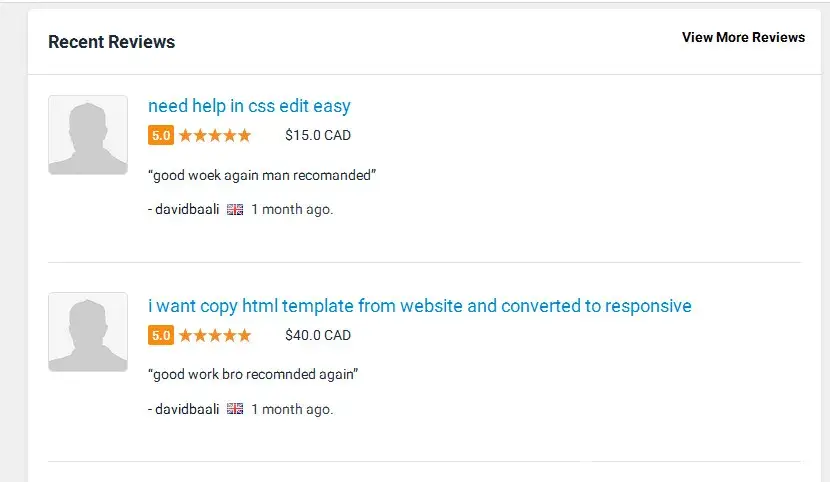Click star rating of the HTML template review
Image resolution: width=830 pixels, height=482 pixels.
point(215,335)
